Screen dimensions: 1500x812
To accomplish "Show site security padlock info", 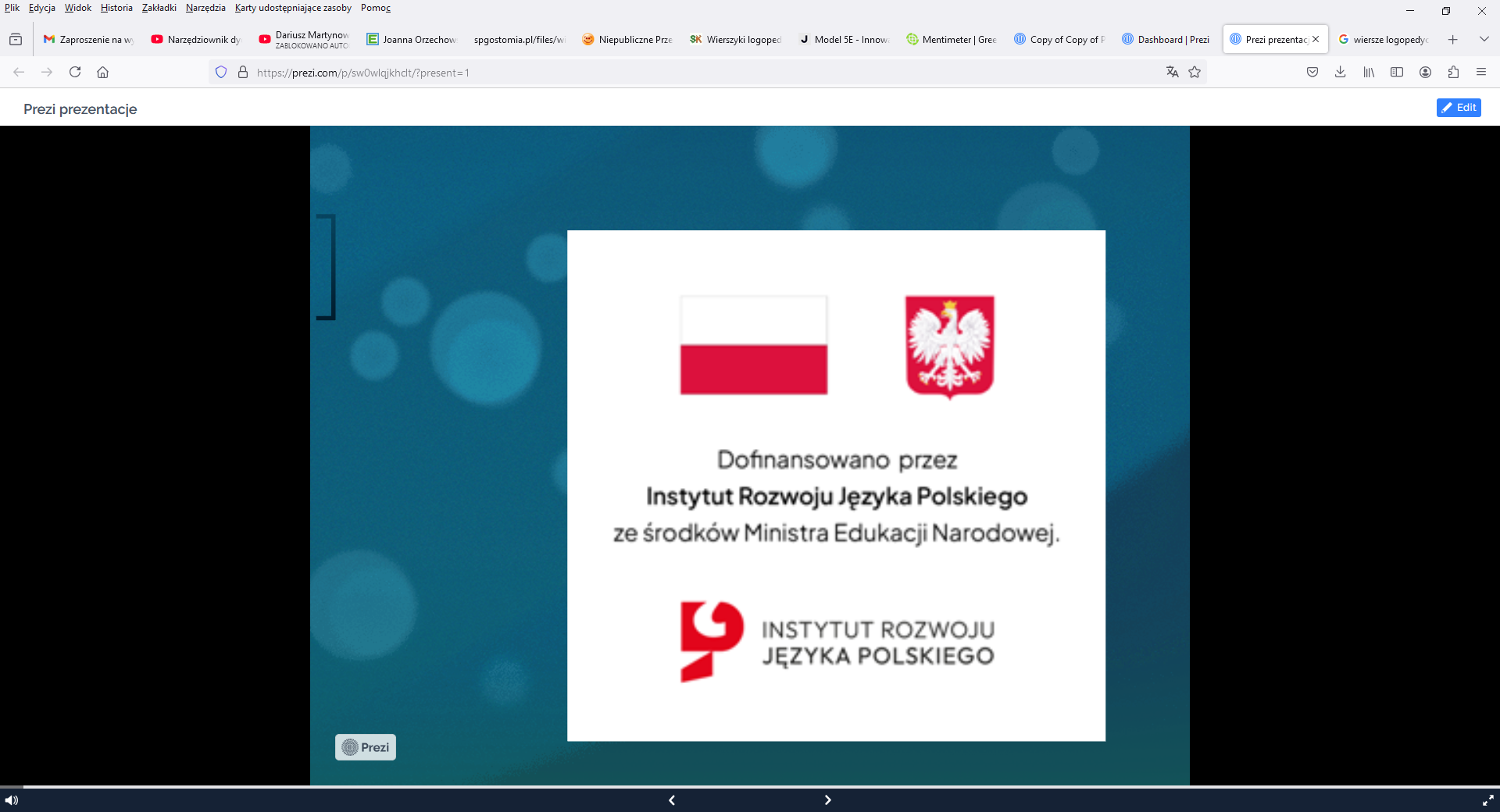I will pyautogui.click(x=243, y=72).
